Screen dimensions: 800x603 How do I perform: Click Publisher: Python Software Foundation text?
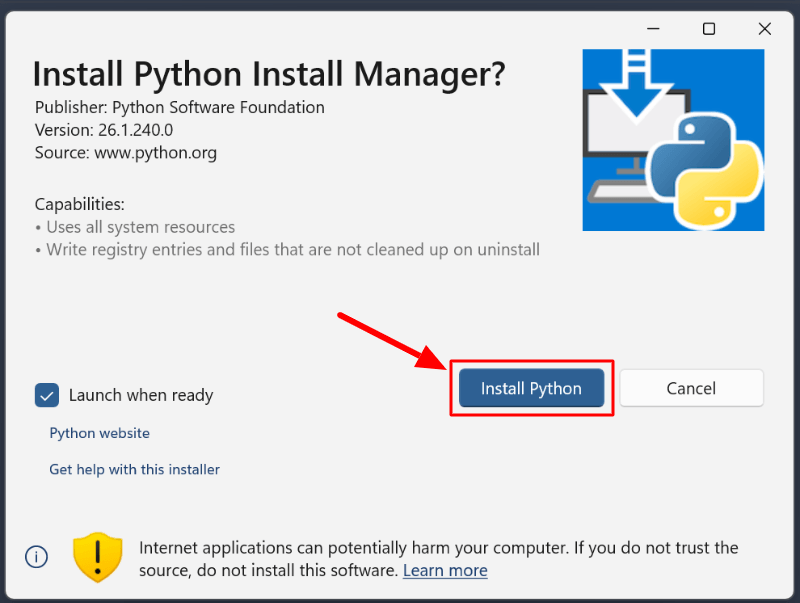point(180,108)
